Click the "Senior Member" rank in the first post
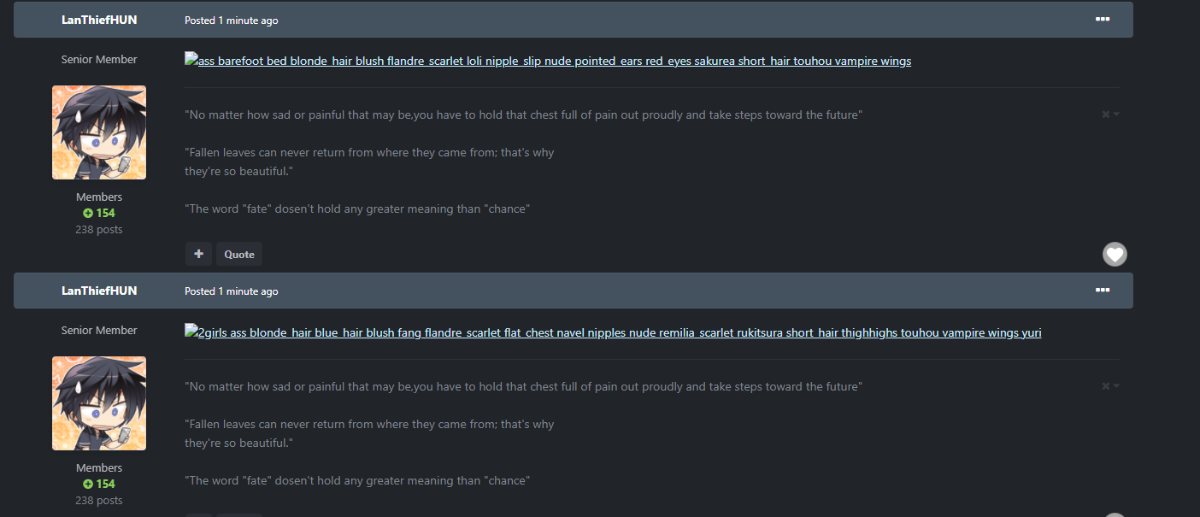The width and height of the screenshot is (1200, 517). (99, 60)
